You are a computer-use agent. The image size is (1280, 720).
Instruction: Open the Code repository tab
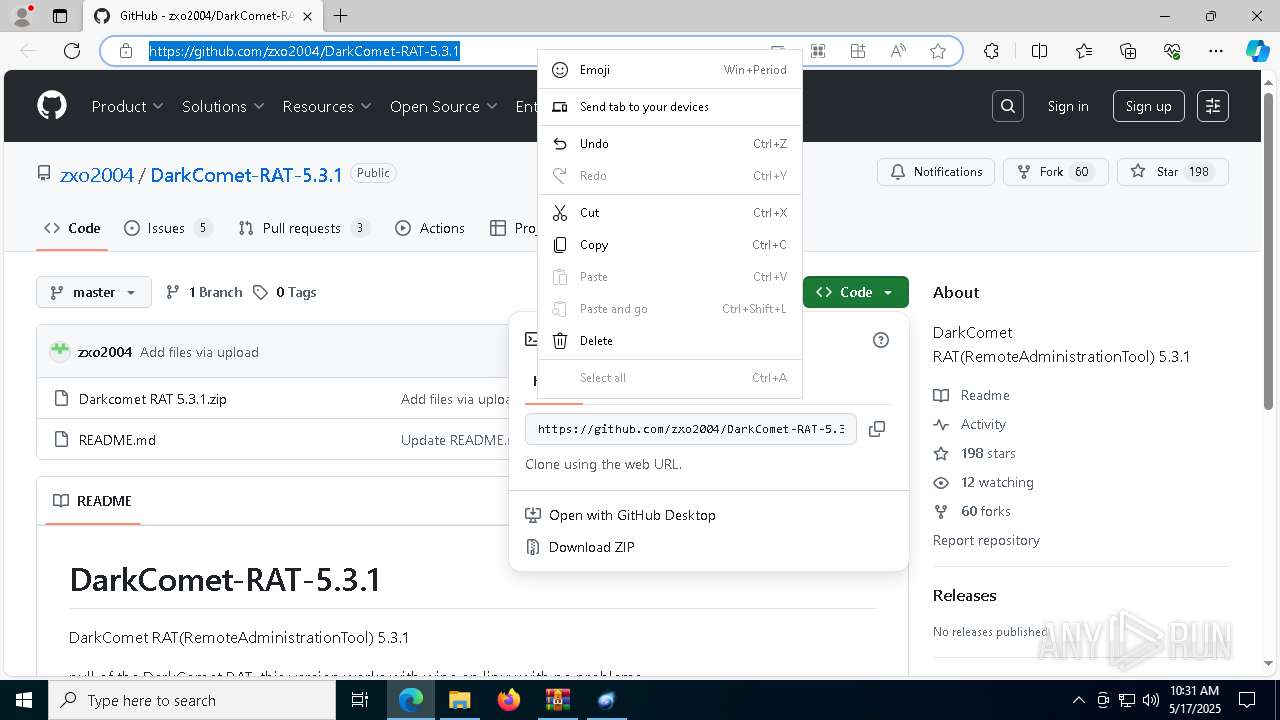[x=72, y=228]
